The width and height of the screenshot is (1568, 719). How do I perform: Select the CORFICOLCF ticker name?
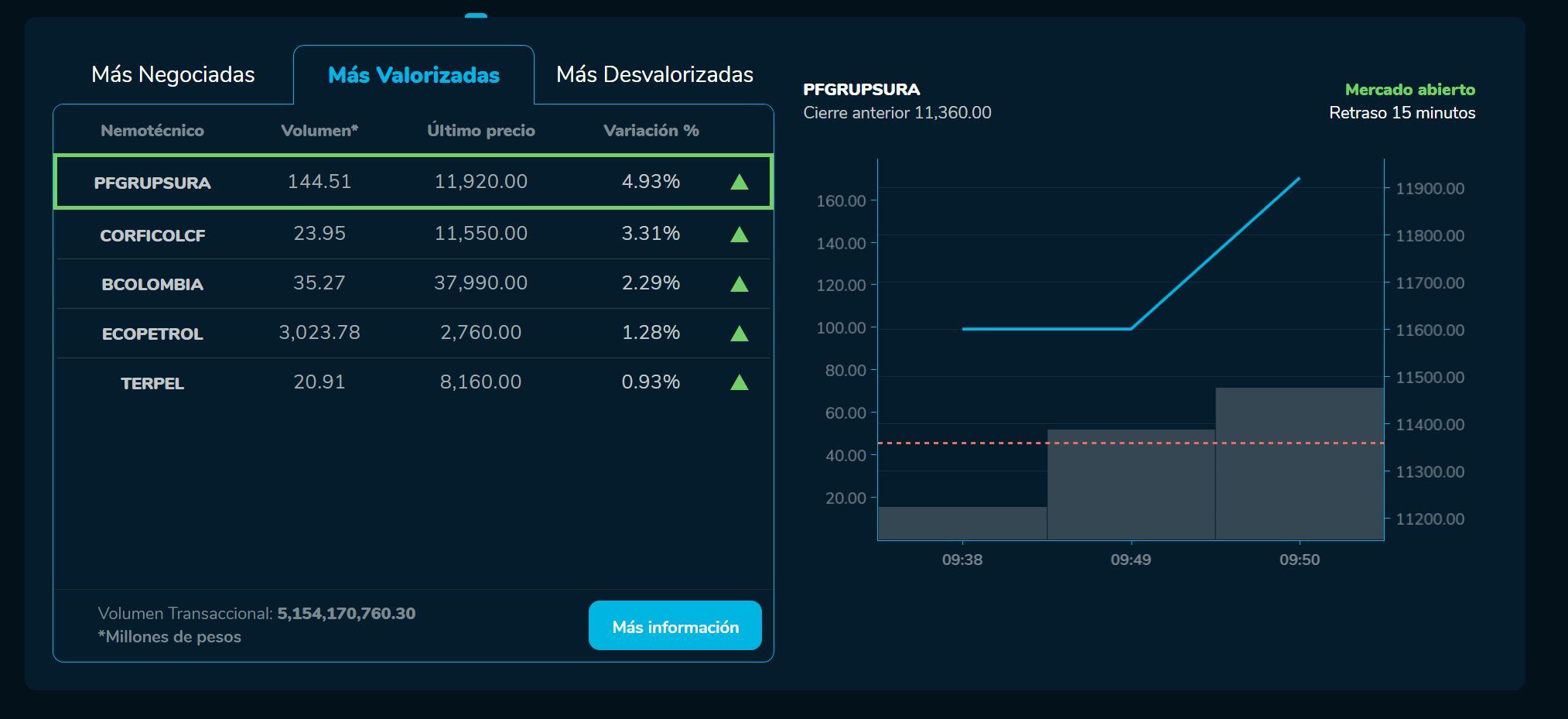click(x=152, y=235)
